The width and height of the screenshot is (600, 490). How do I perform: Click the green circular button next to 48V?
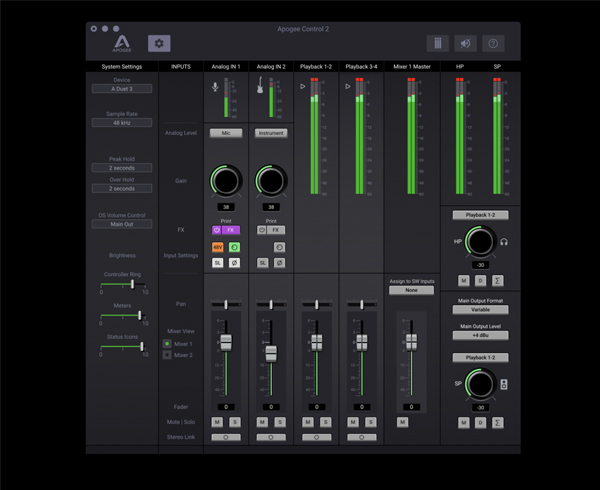pos(234,247)
